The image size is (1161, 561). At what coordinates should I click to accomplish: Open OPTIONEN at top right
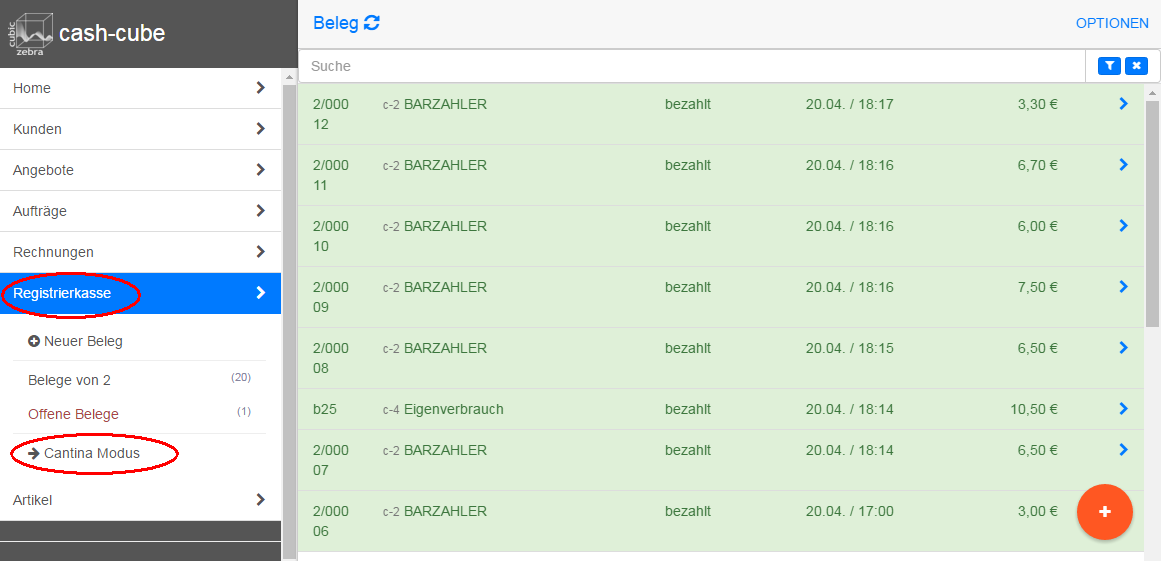[x=1112, y=23]
